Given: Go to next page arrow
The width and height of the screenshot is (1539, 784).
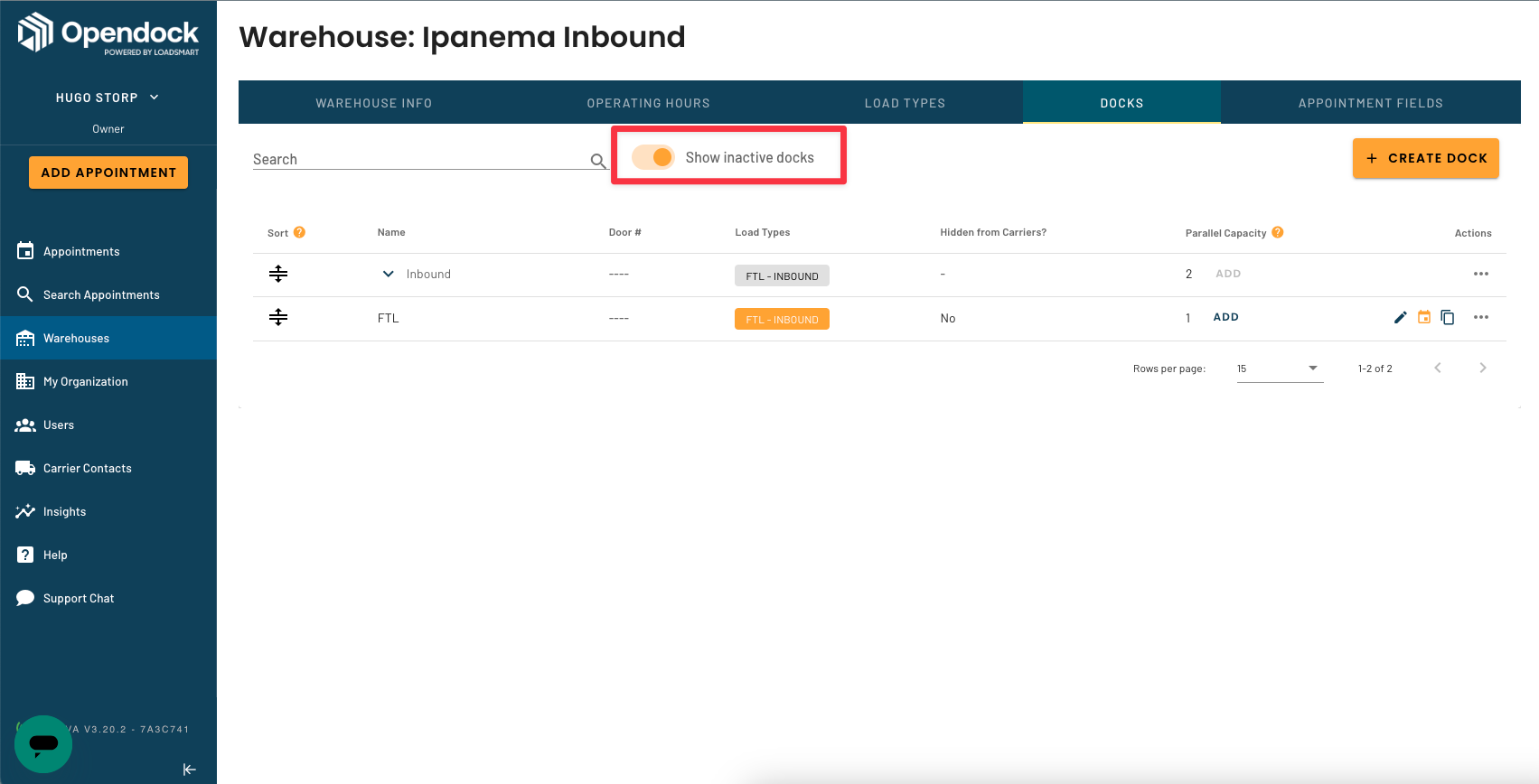Looking at the screenshot, I should click(x=1483, y=368).
